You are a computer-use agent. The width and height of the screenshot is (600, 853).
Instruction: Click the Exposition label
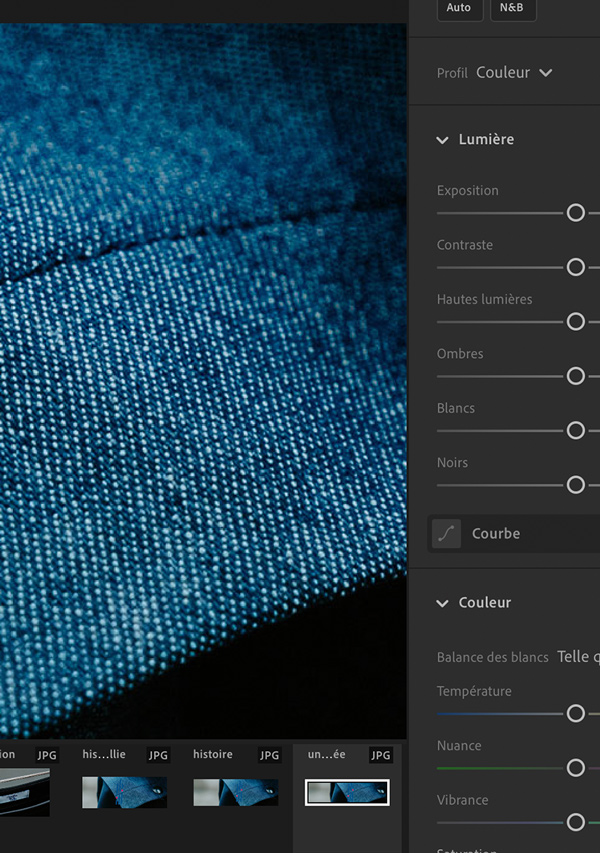(467, 191)
